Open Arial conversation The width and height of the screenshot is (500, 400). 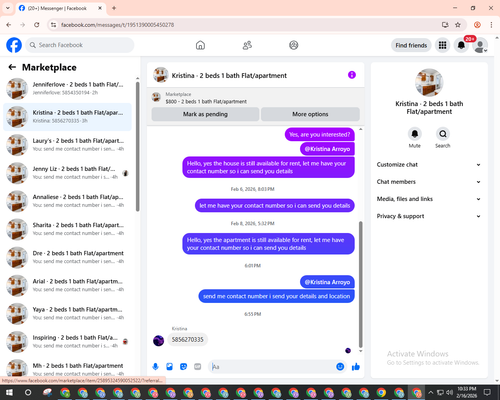click(68, 286)
